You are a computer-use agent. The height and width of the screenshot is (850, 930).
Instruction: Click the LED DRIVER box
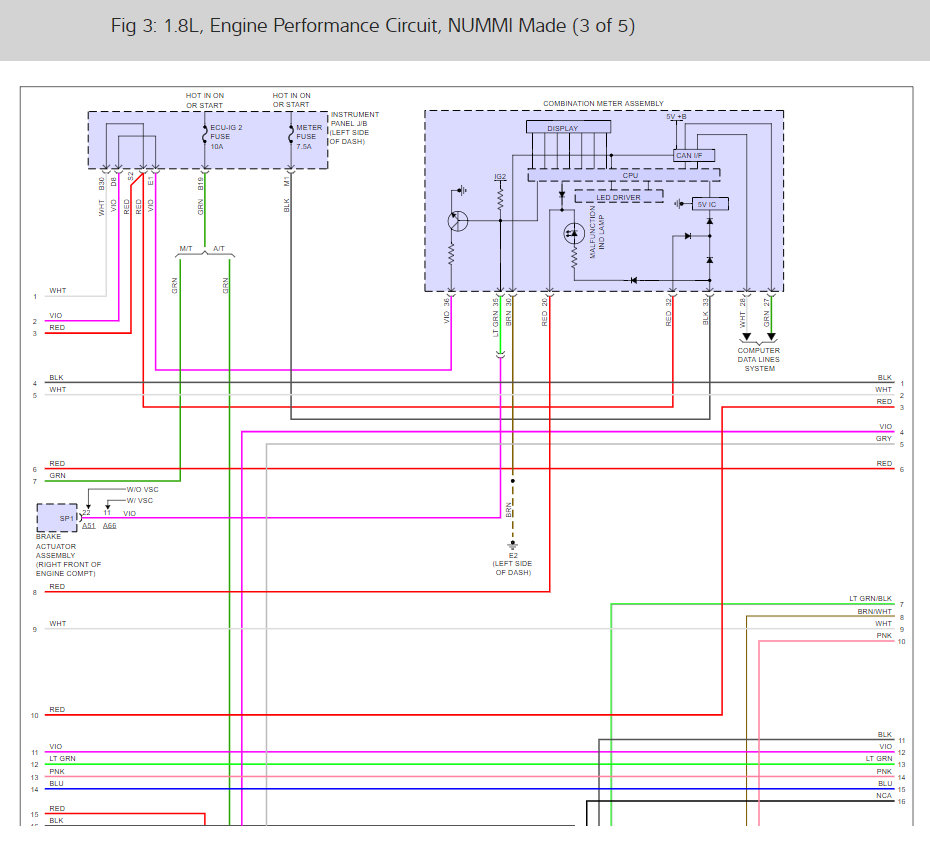tap(619, 197)
